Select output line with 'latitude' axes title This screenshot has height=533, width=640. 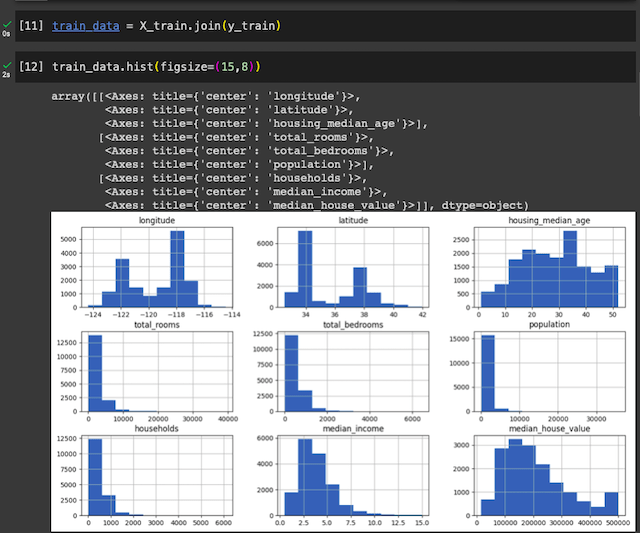[229, 110]
